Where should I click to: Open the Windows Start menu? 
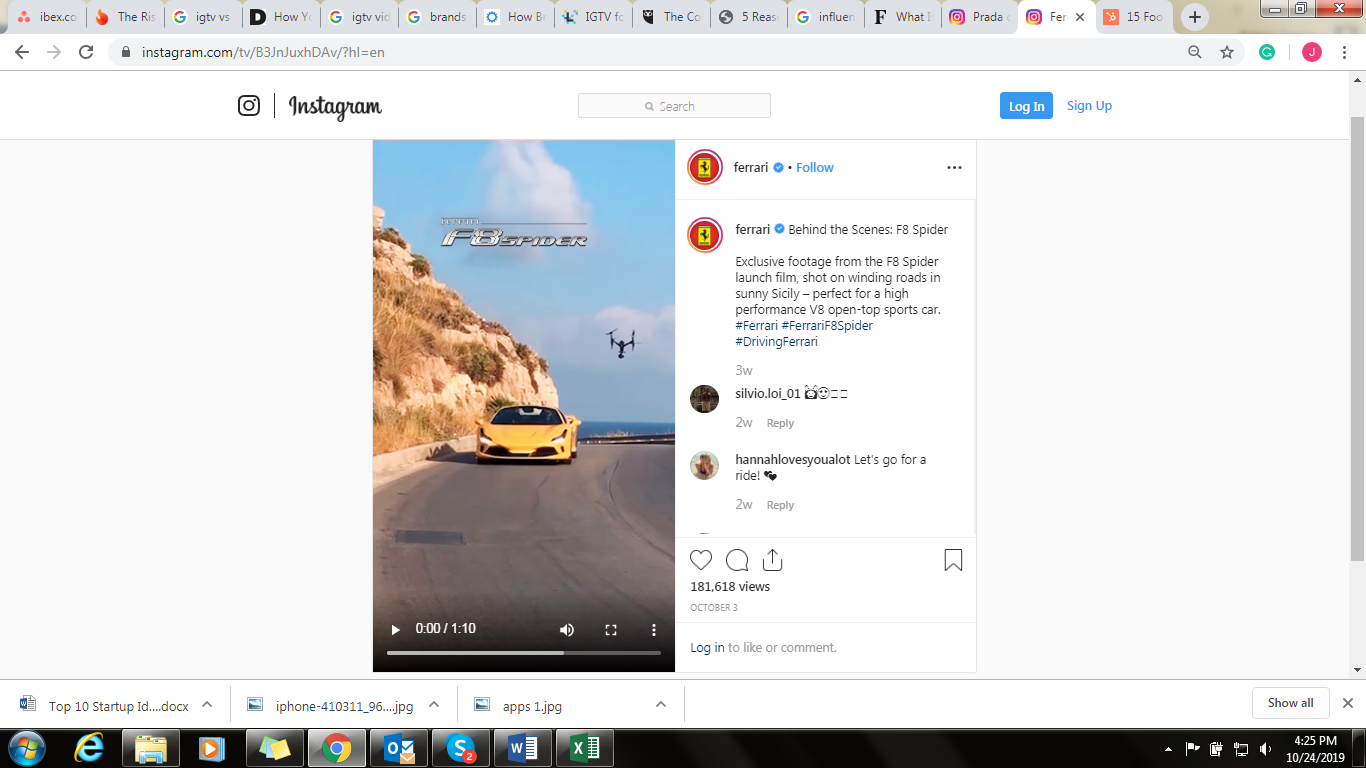click(x=25, y=748)
